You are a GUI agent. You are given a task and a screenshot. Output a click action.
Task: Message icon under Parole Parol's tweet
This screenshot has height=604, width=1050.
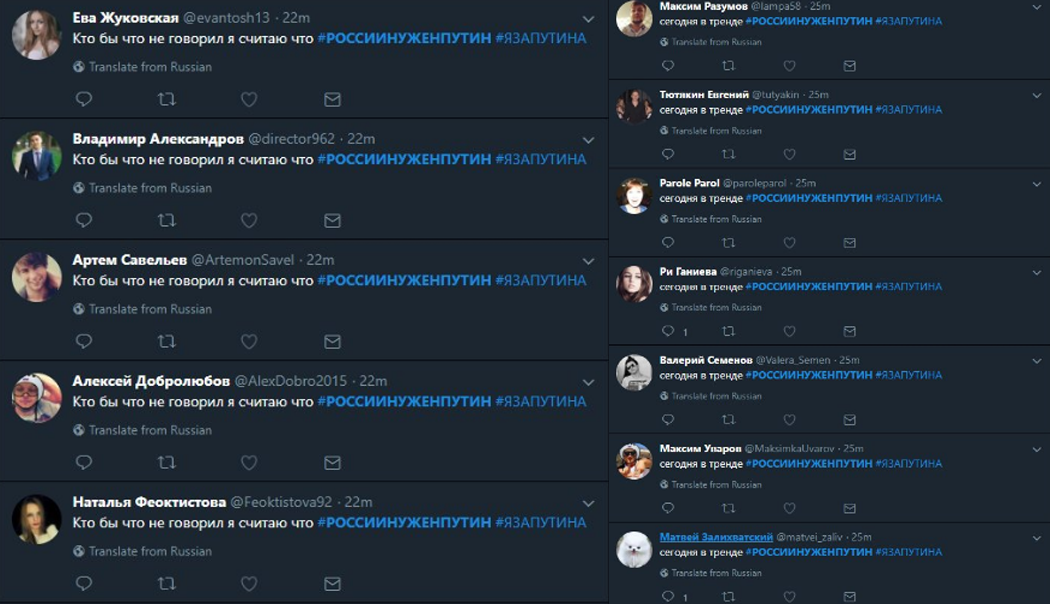pyautogui.click(x=850, y=242)
